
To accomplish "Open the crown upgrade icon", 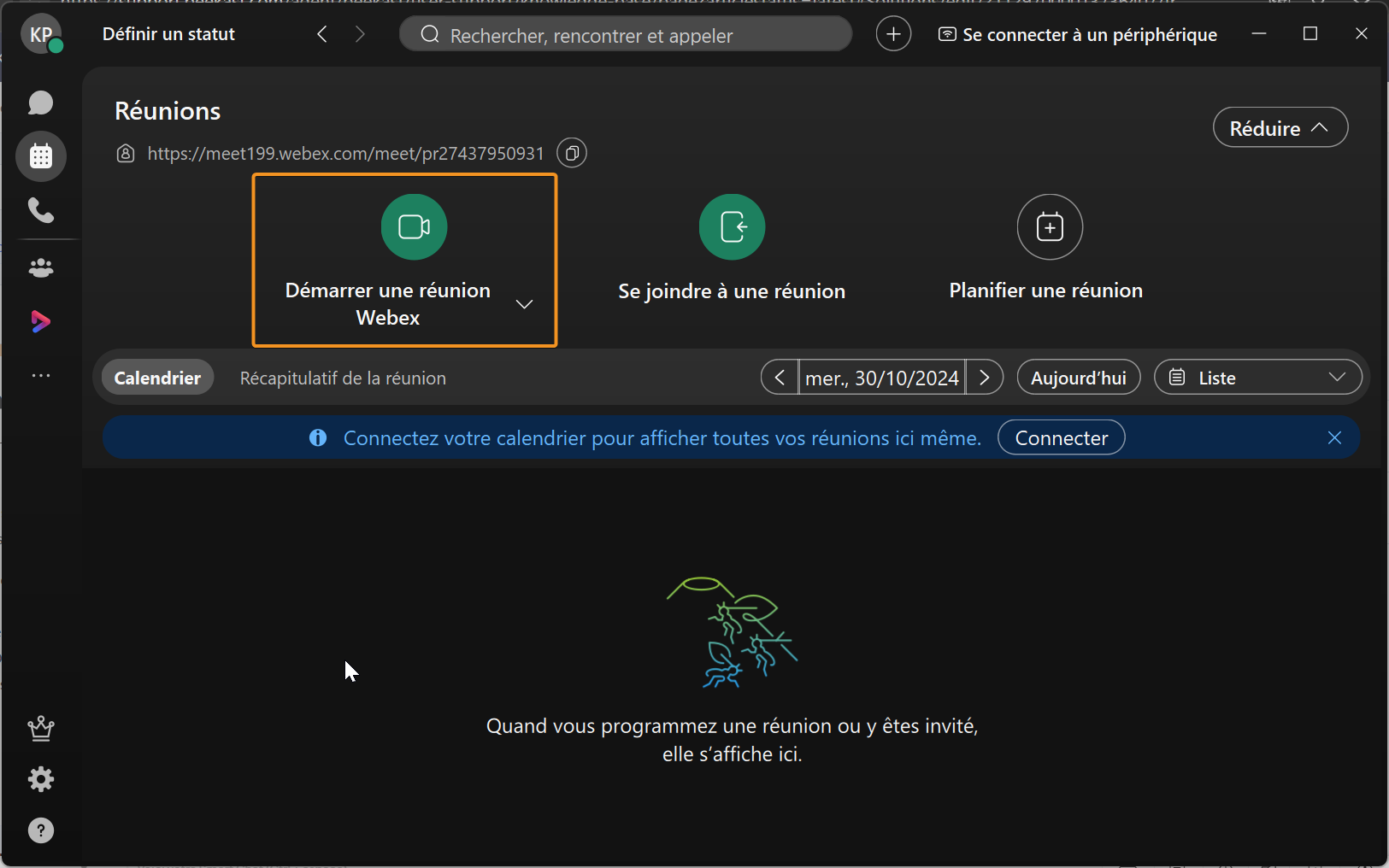I will [x=41, y=728].
